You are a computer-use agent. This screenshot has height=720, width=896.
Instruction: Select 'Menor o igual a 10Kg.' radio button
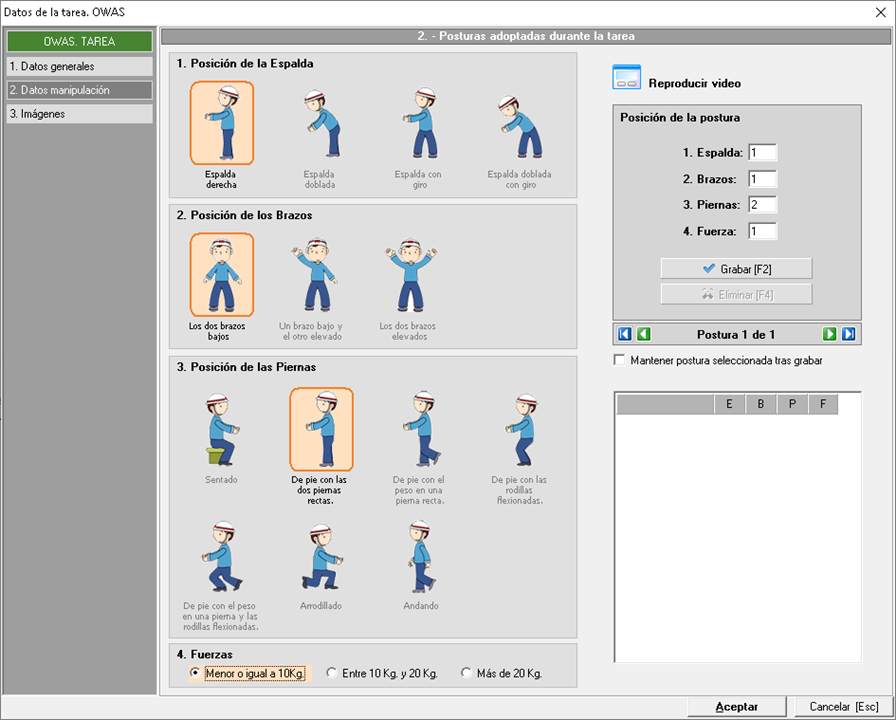coord(195,674)
